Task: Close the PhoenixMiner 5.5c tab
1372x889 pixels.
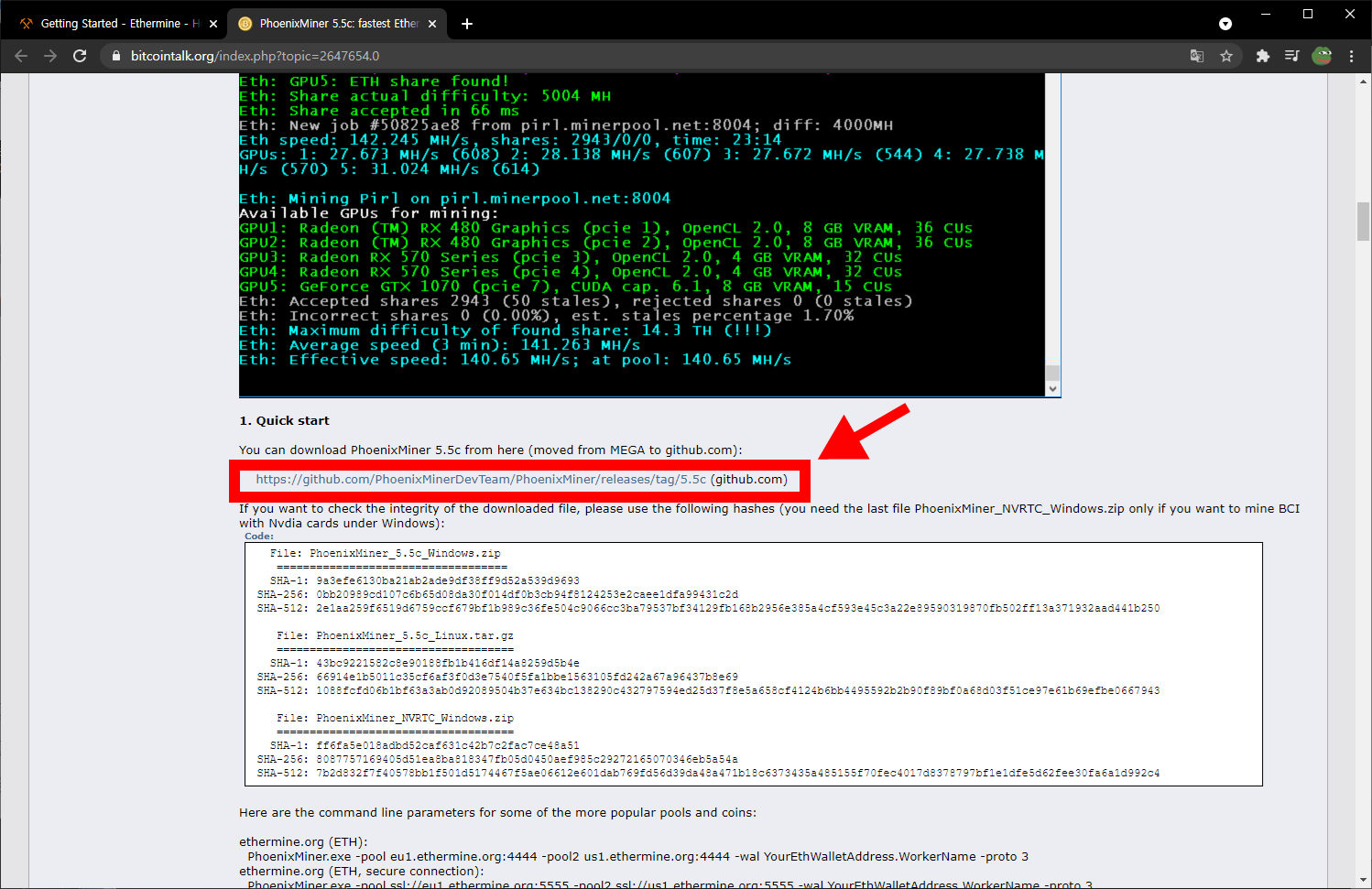Action: click(x=432, y=24)
